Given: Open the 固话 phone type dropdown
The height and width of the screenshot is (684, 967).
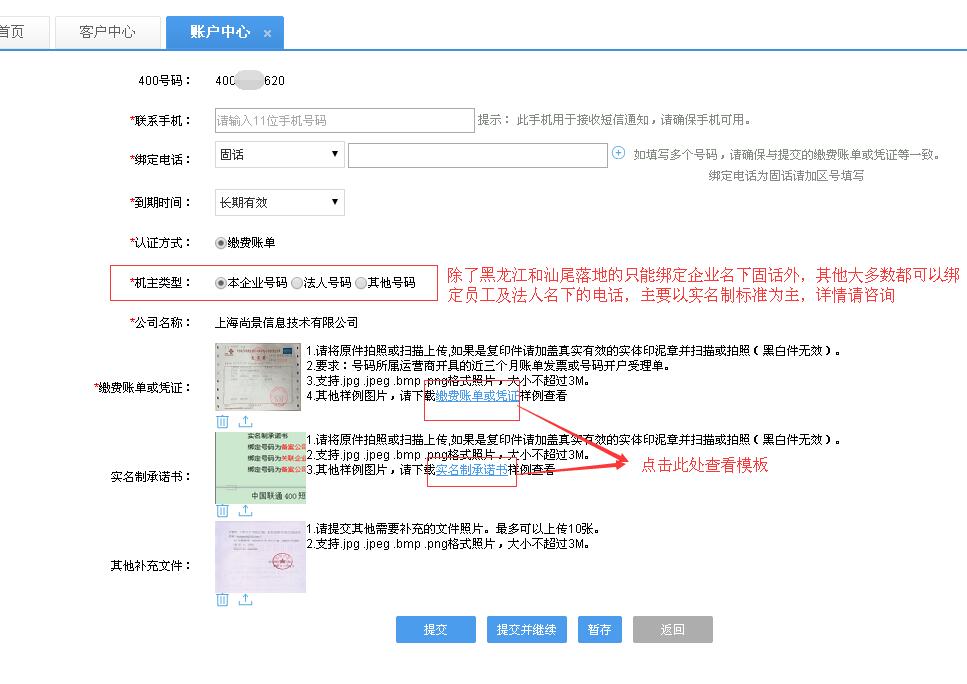Looking at the screenshot, I should click(x=280, y=155).
